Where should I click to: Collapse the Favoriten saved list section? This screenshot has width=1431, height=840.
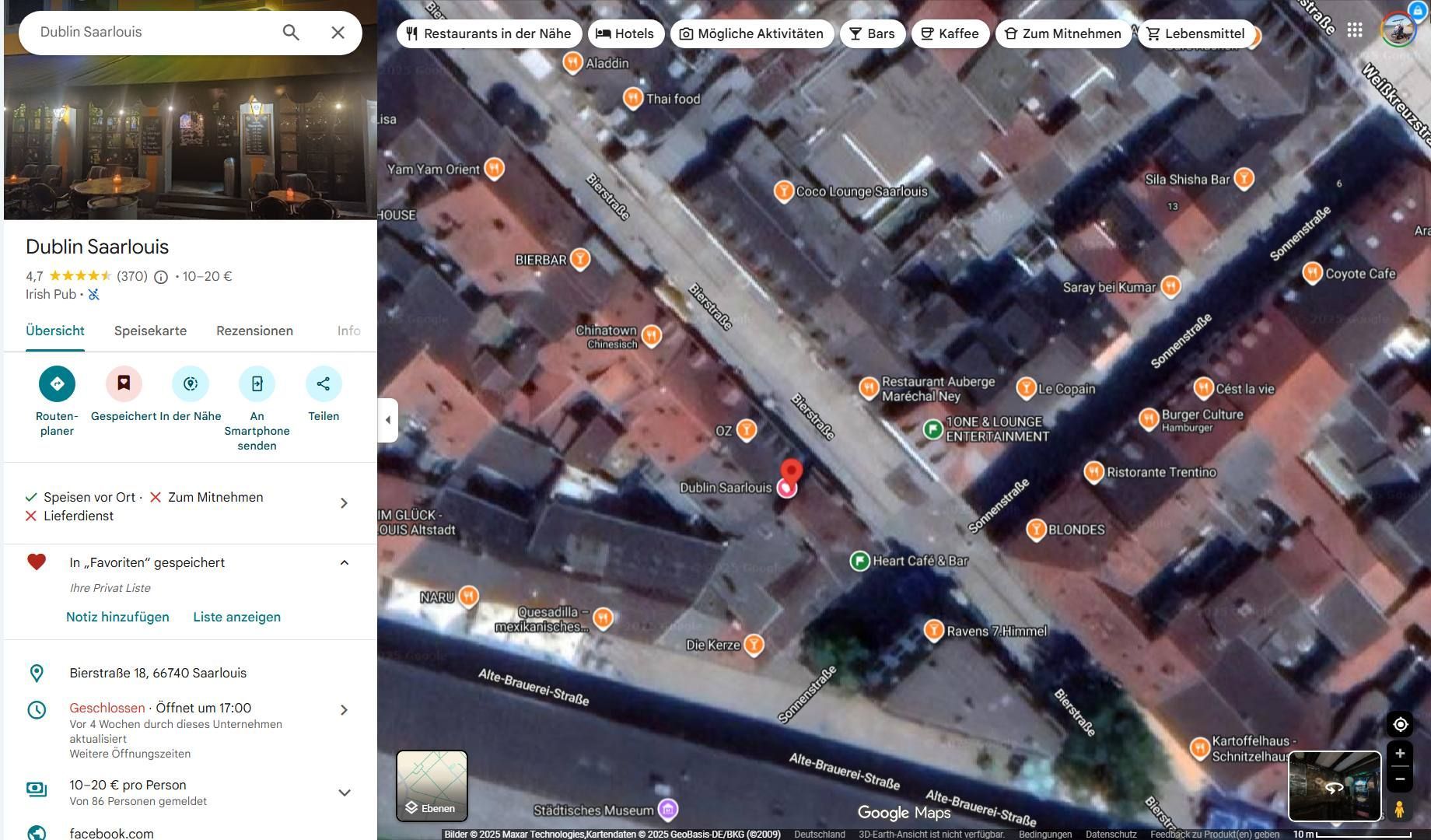tap(344, 563)
